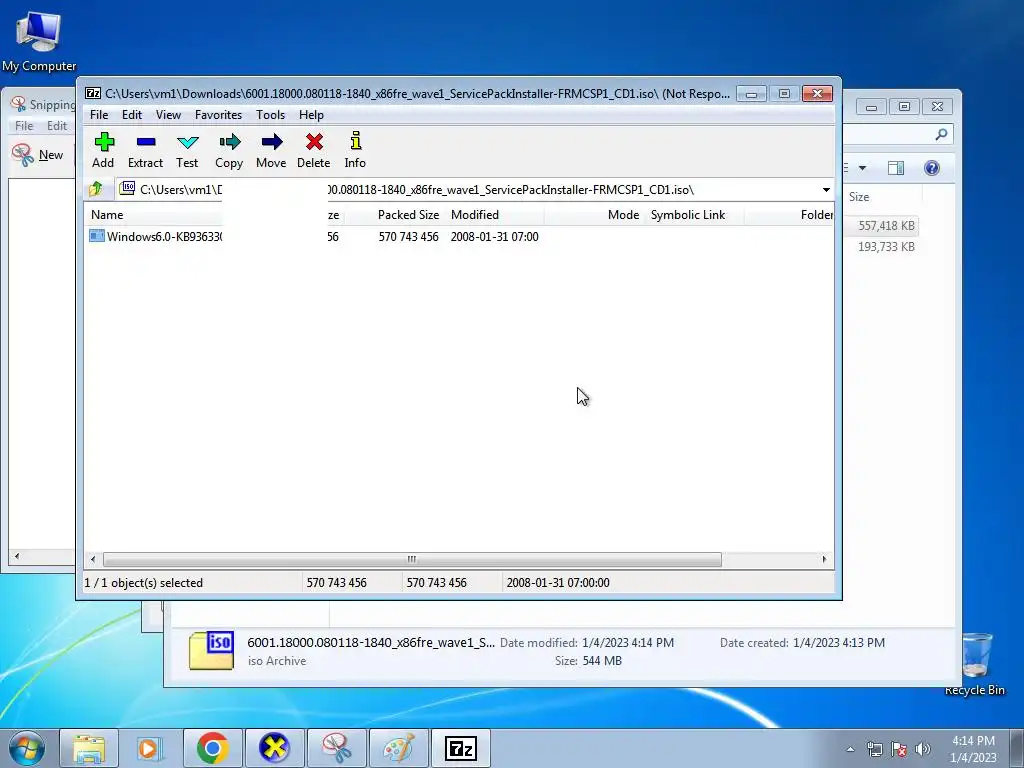This screenshot has height=768, width=1024.
Task: Open the Edit menu in 7-Zip
Action: (x=132, y=114)
